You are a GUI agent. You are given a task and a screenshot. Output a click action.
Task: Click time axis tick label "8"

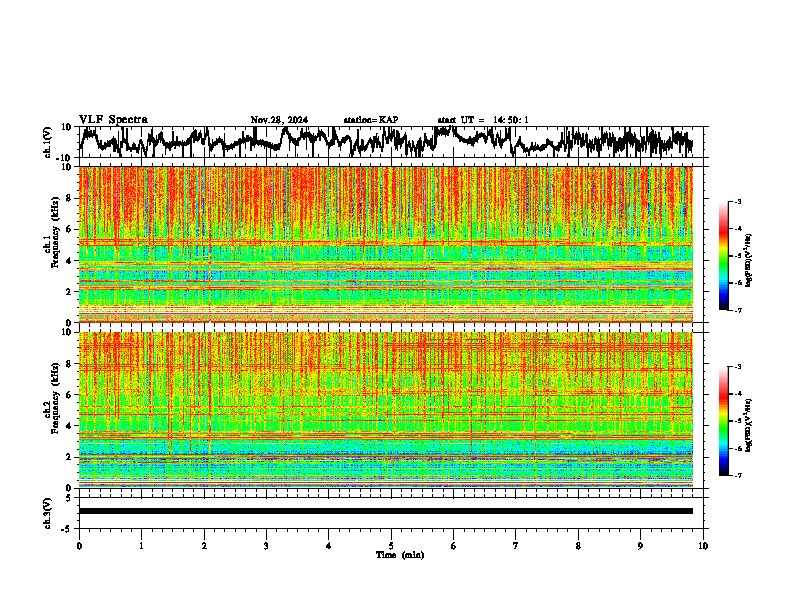[578, 546]
